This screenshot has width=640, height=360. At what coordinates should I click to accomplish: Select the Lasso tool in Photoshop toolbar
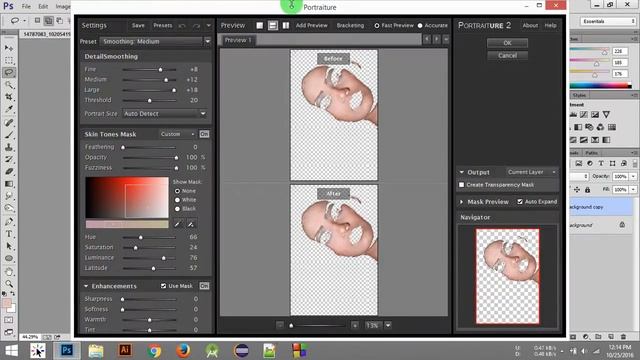coord(9,72)
